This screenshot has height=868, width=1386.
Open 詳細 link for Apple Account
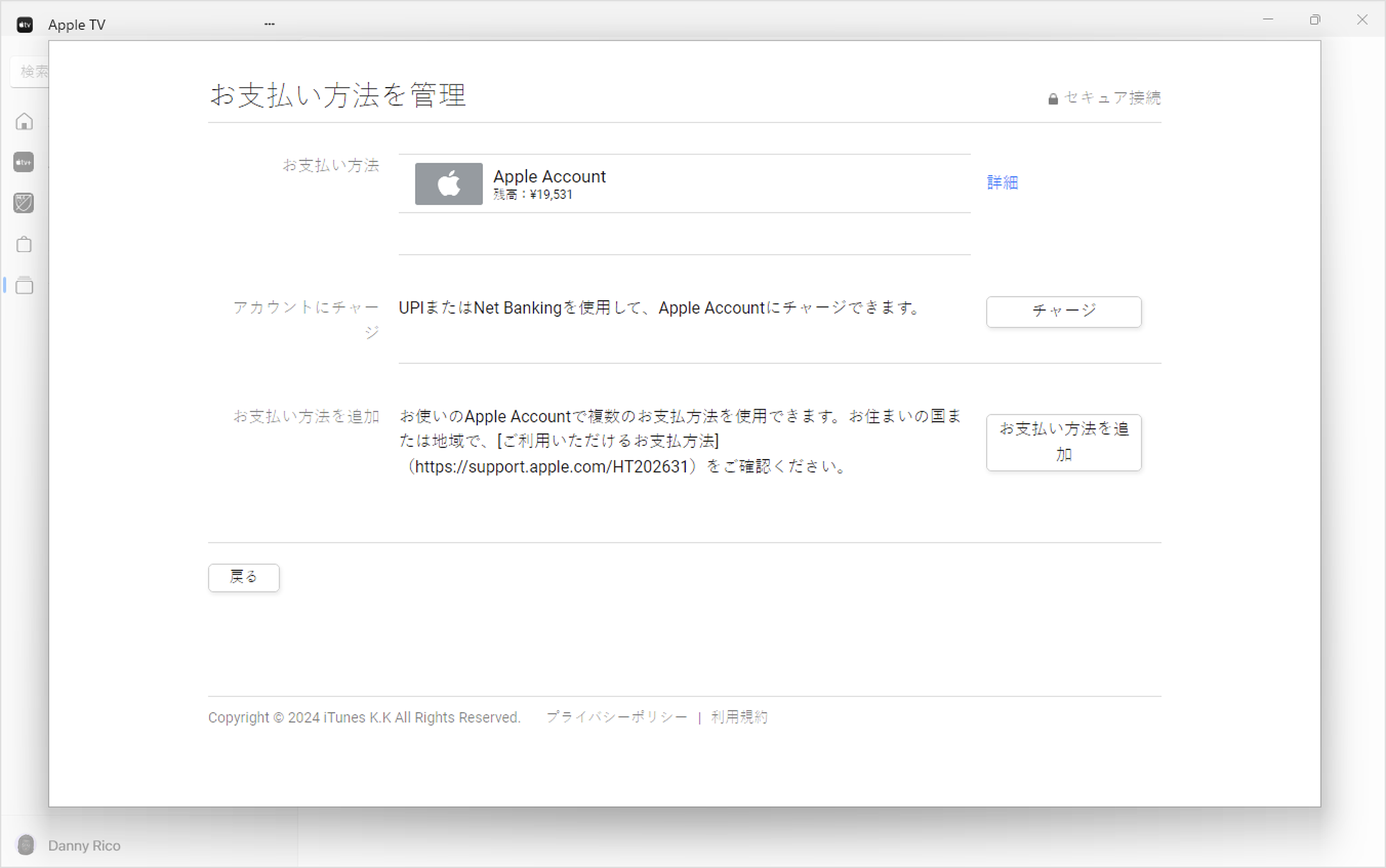[1002, 182]
